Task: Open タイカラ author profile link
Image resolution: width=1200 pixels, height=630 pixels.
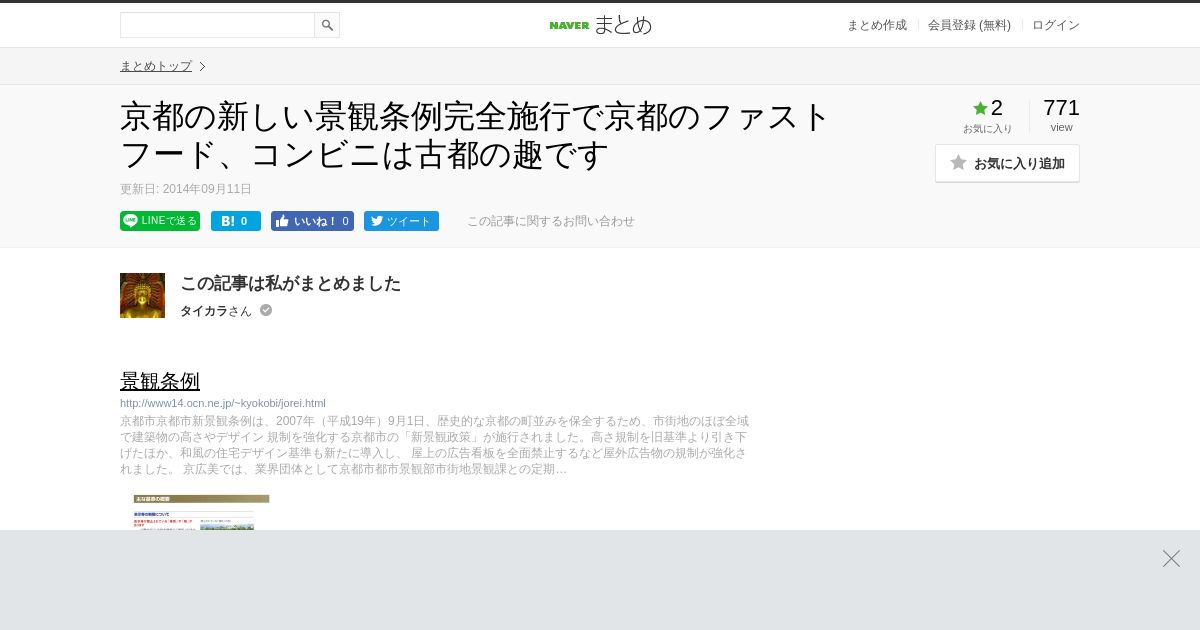Action: coord(204,311)
